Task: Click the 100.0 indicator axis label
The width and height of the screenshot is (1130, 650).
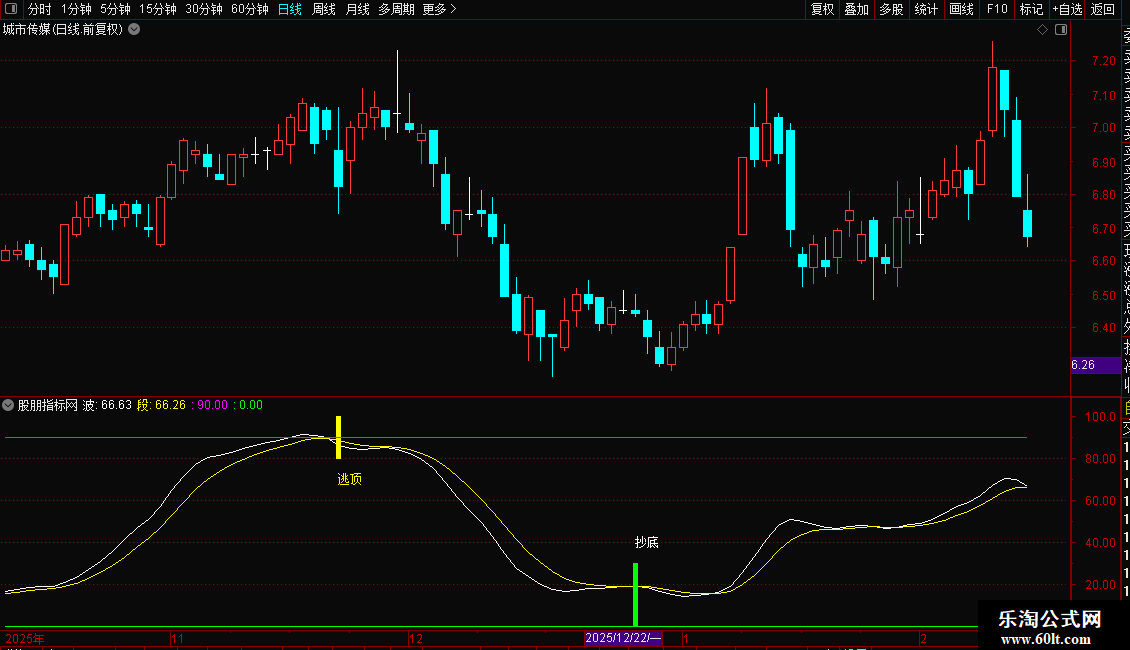Action: tap(1100, 417)
